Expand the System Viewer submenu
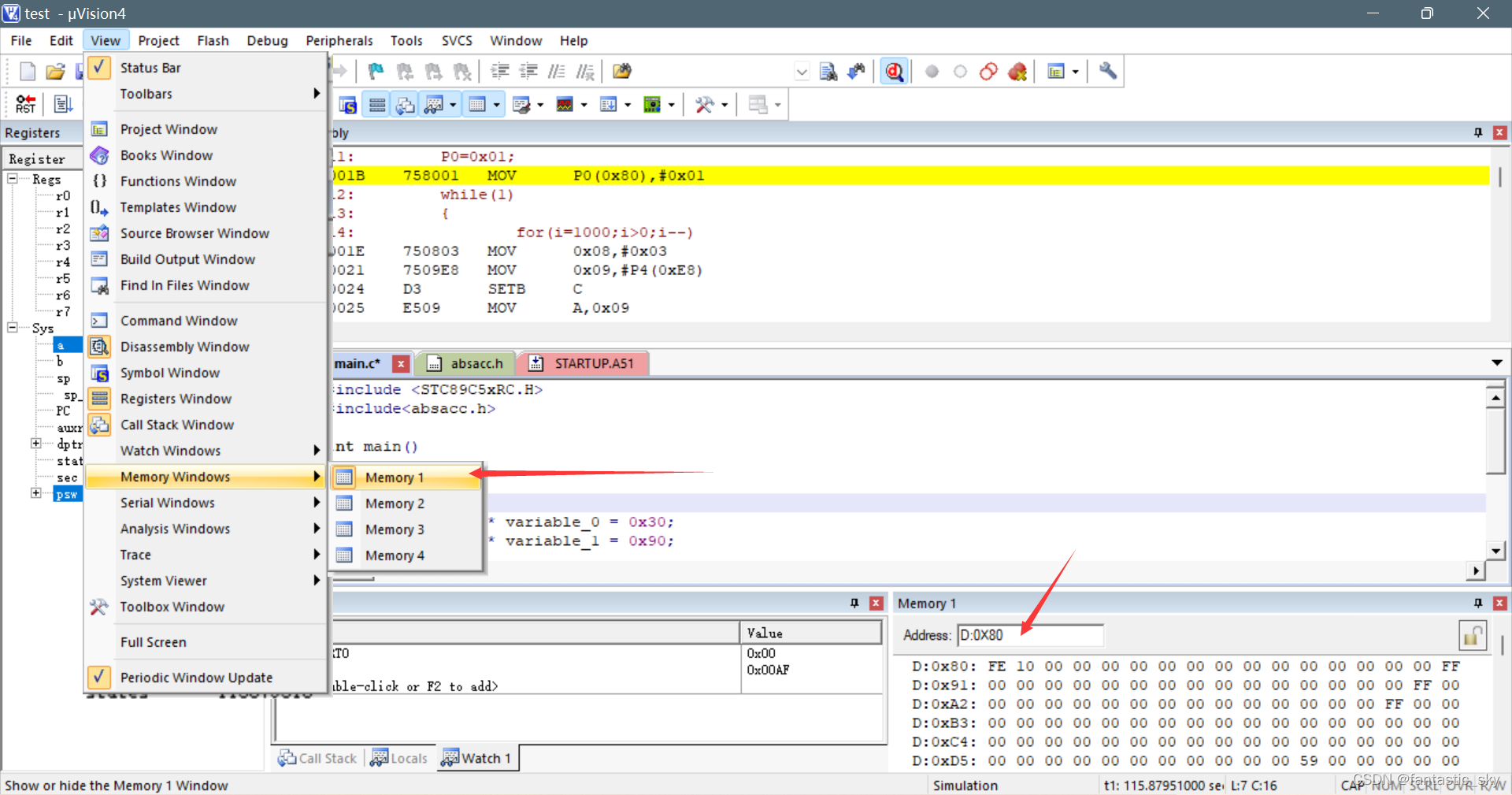 tap(206, 581)
